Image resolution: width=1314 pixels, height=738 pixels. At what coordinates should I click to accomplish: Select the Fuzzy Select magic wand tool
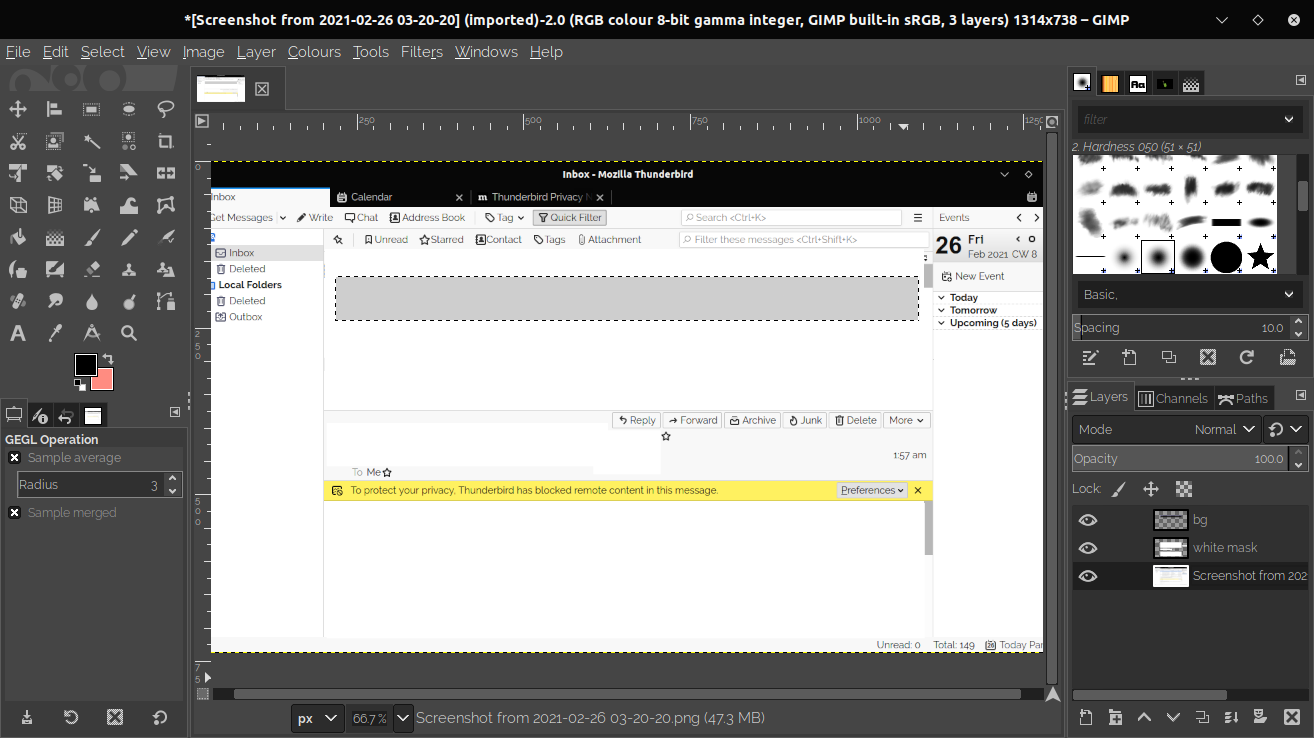point(92,141)
